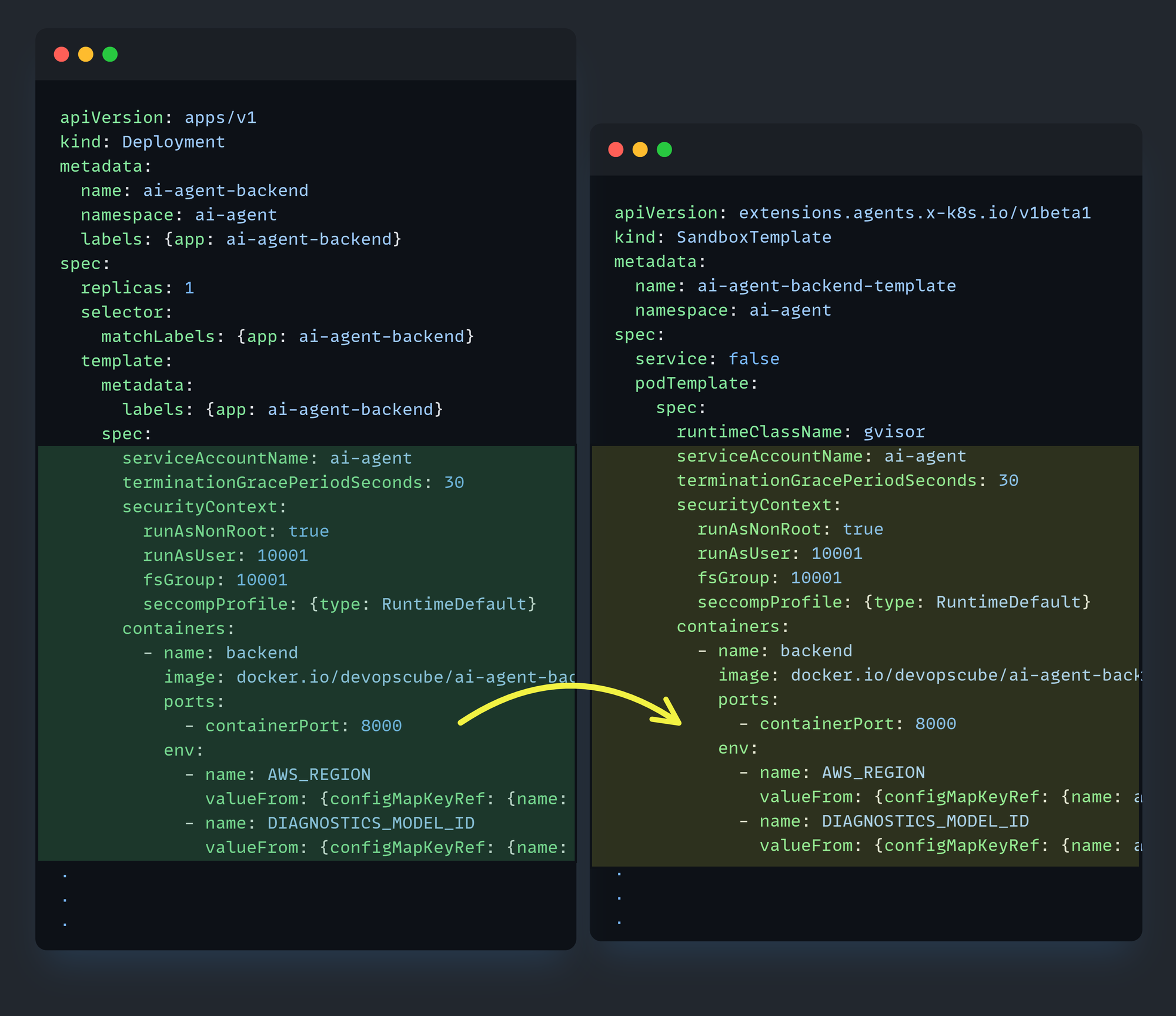Click 'namespace: ai-agent' in SandboxTemplate window

733,310
